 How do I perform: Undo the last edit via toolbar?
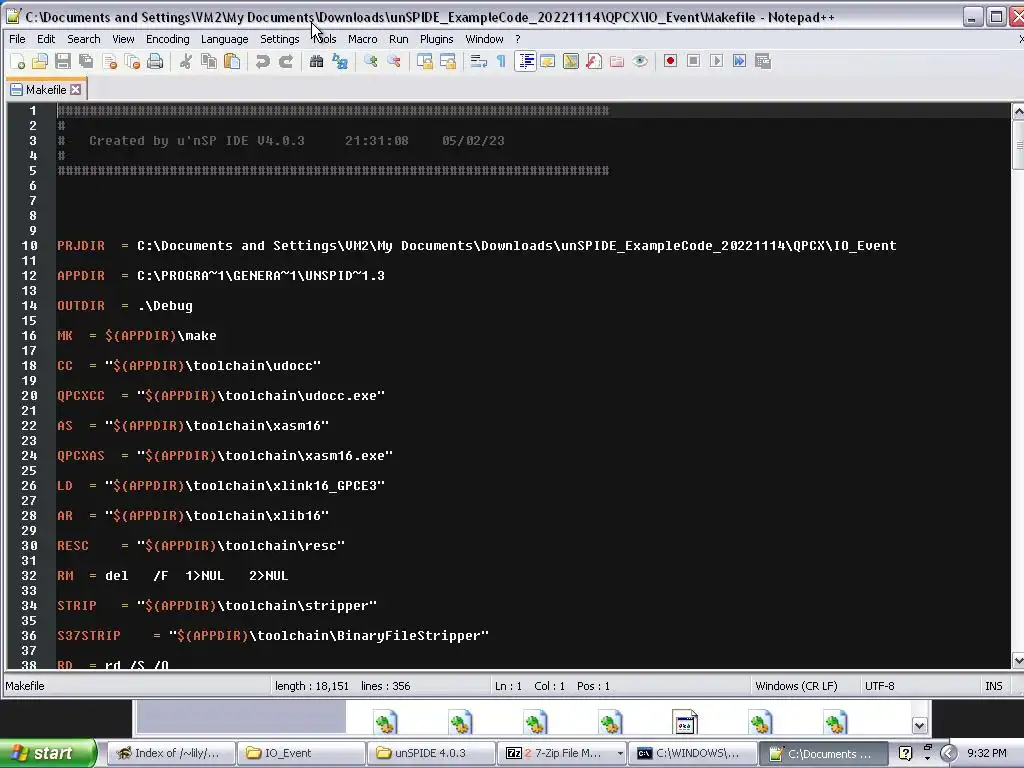pyautogui.click(x=263, y=61)
